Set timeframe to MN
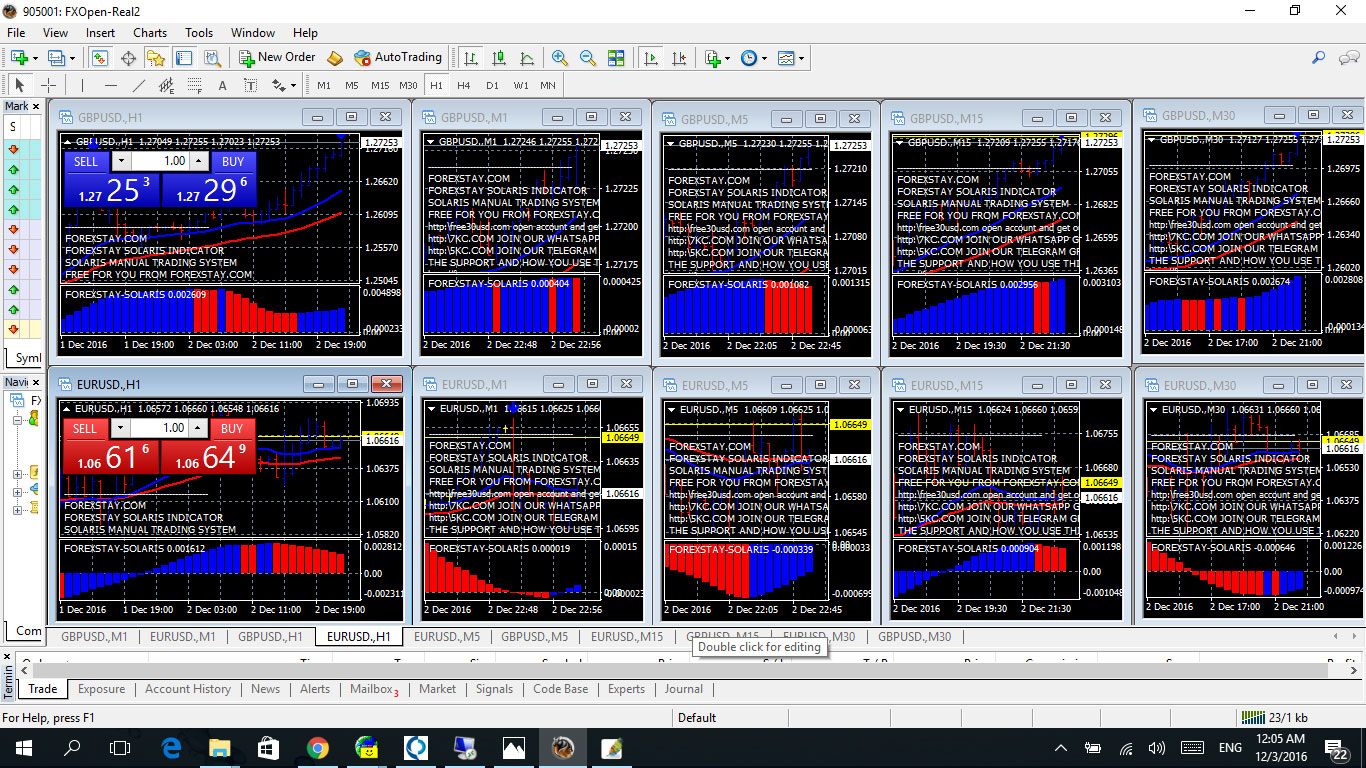 (x=548, y=85)
